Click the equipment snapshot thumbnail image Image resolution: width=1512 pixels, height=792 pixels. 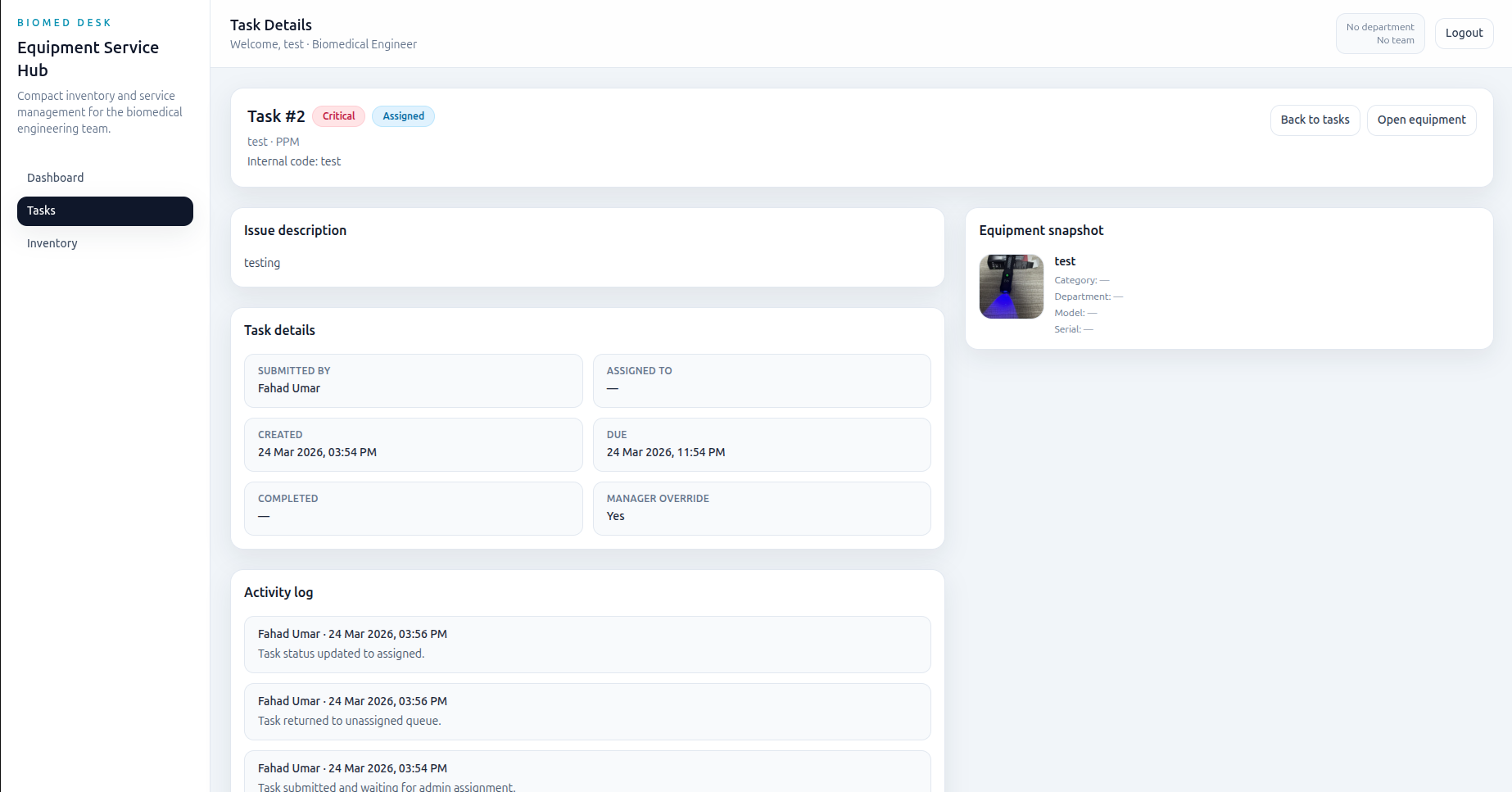pyautogui.click(x=1011, y=287)
